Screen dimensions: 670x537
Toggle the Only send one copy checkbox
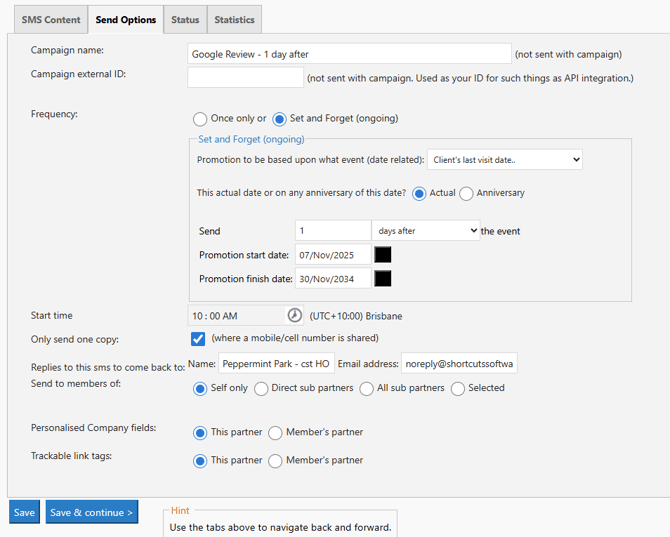(x=198, y=339)
